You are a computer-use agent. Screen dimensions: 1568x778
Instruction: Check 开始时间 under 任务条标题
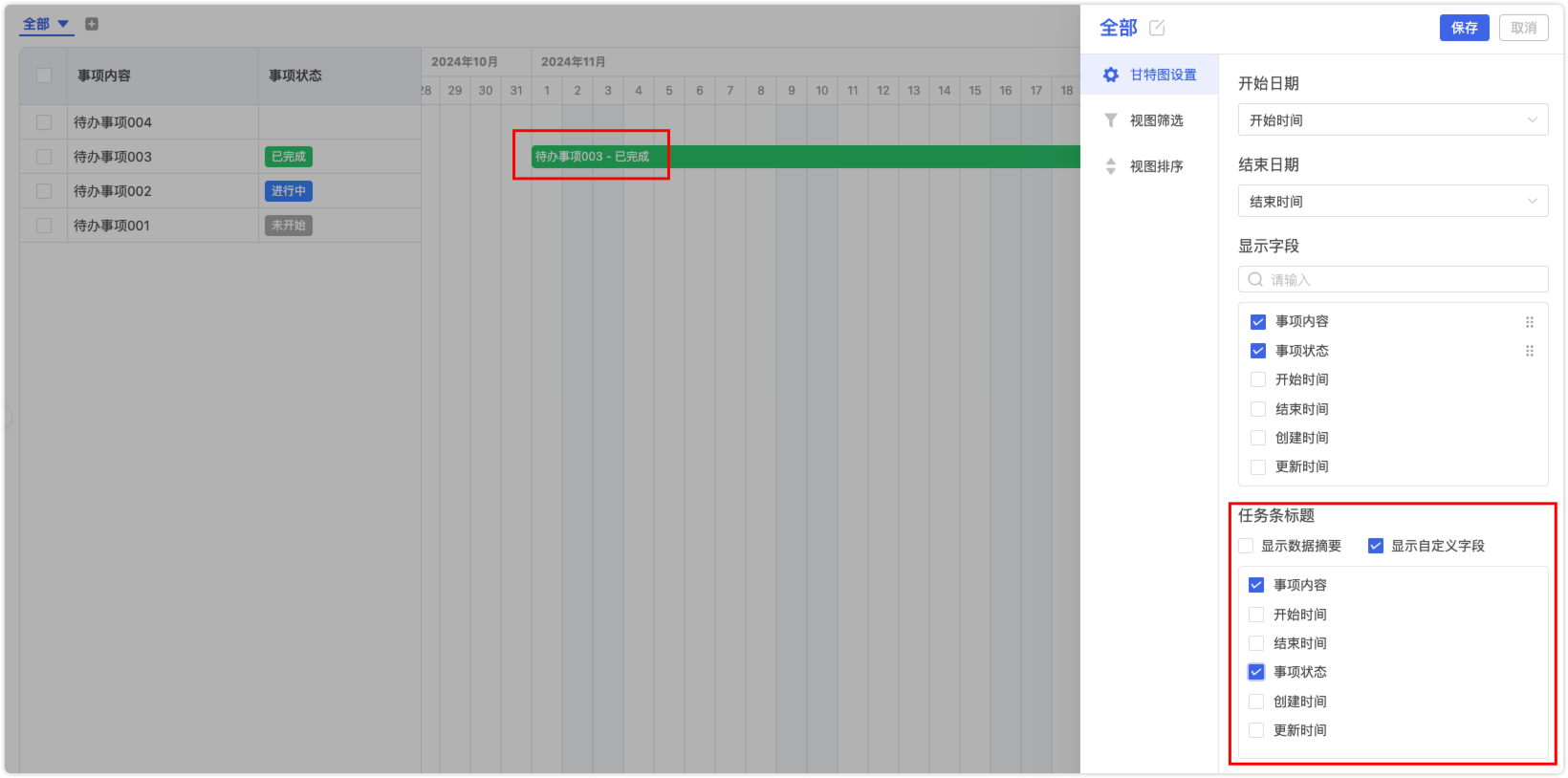[1256, 615]
